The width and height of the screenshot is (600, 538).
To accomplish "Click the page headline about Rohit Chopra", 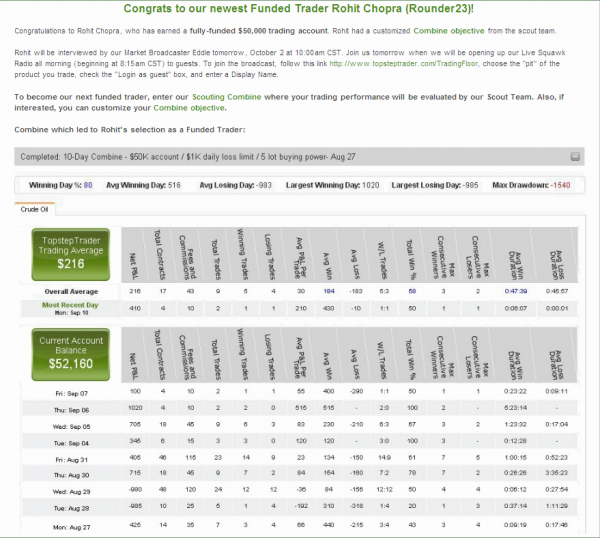I will 298,8.
